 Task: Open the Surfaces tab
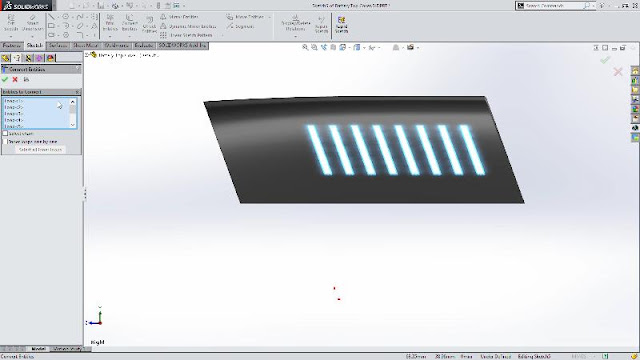coord(58,45)
